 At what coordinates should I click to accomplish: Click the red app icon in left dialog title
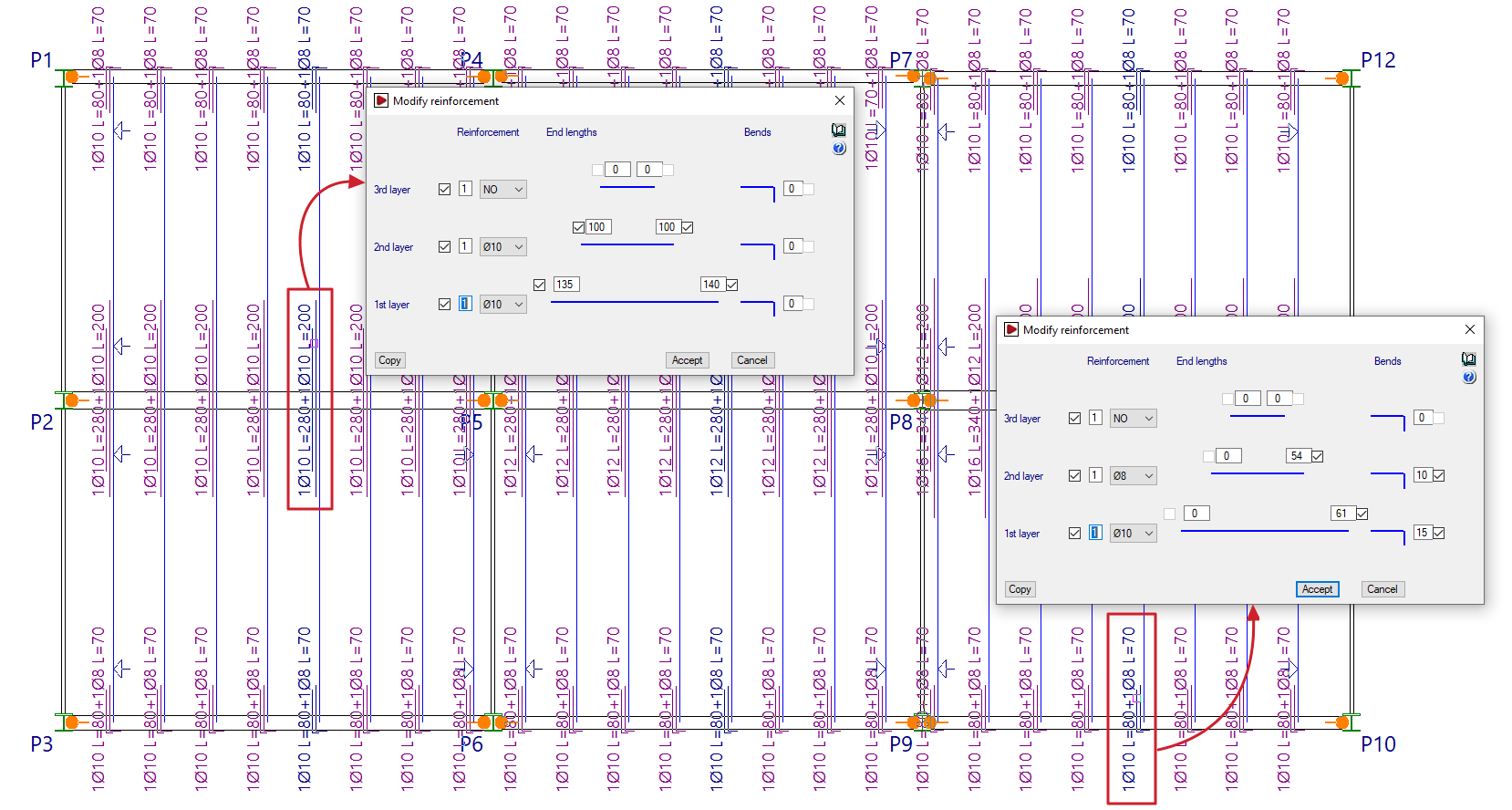[381, 100]
